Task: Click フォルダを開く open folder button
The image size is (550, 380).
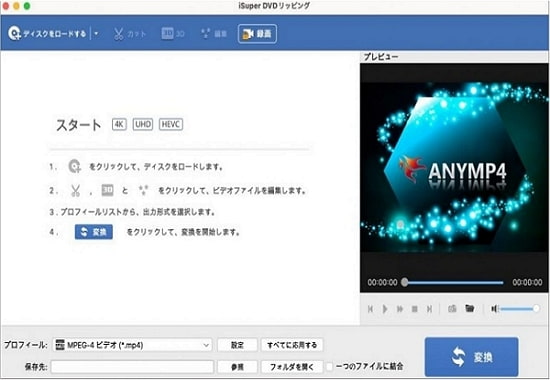Action: tap(292, 367)
